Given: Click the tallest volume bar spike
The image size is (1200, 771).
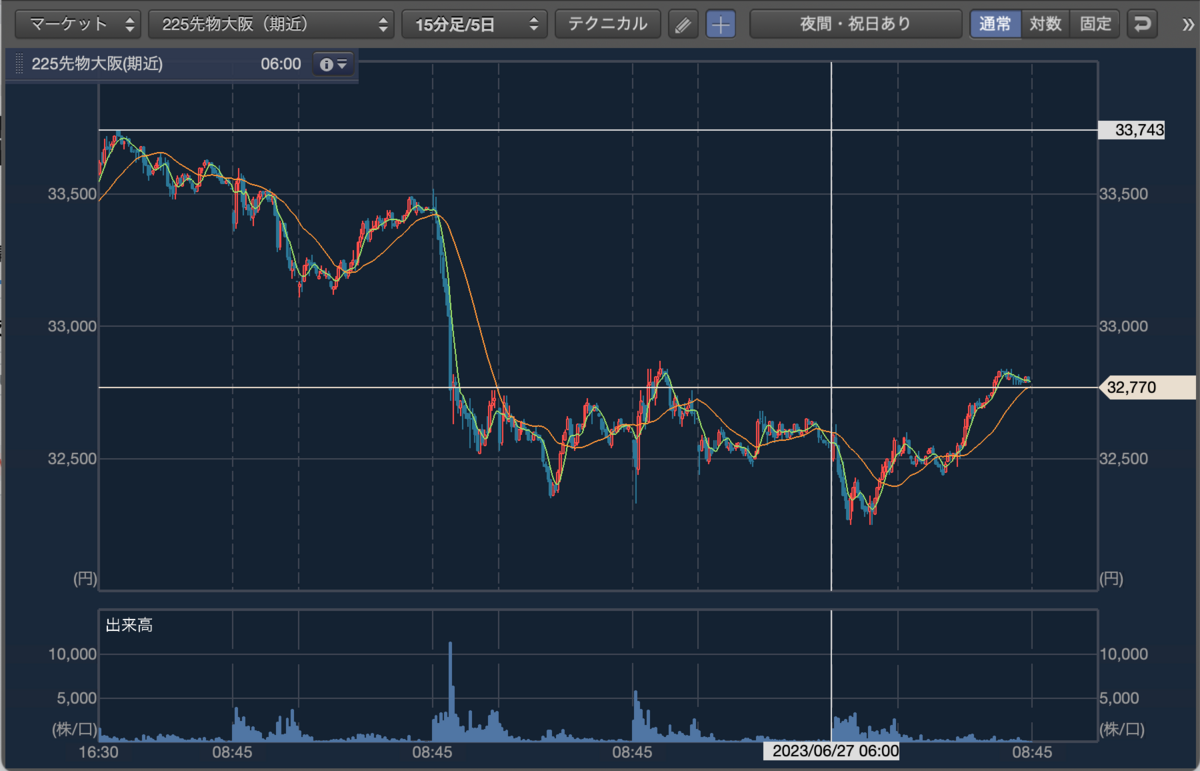Looking at the screenshot, I should coord(450,691).
